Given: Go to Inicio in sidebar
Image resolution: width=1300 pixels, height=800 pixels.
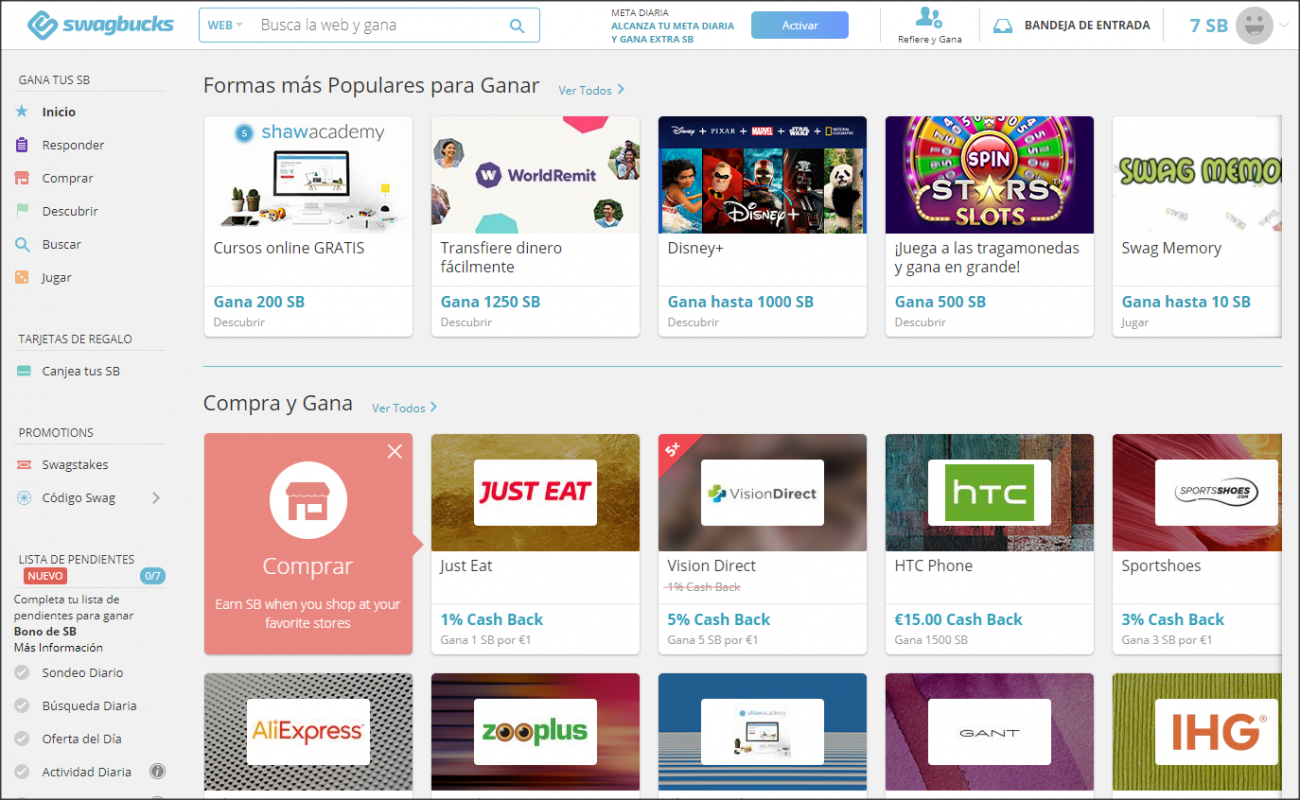Looking at the screenshot, I should pos(59,112).
